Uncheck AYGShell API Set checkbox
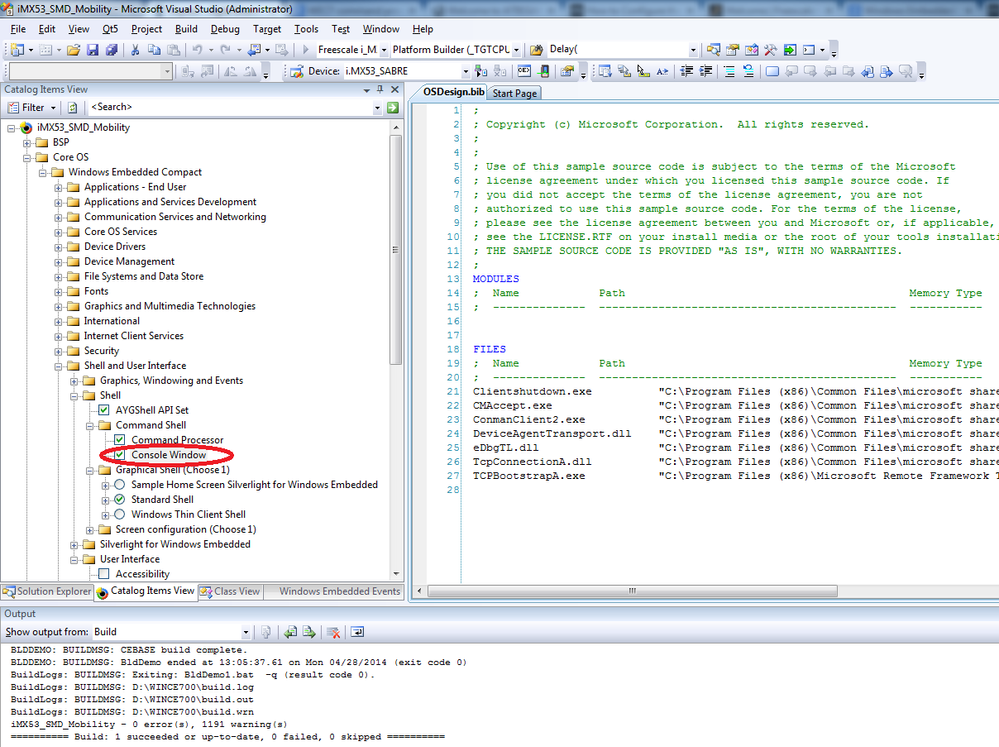The image size is (999, 747). pos(104,410)
